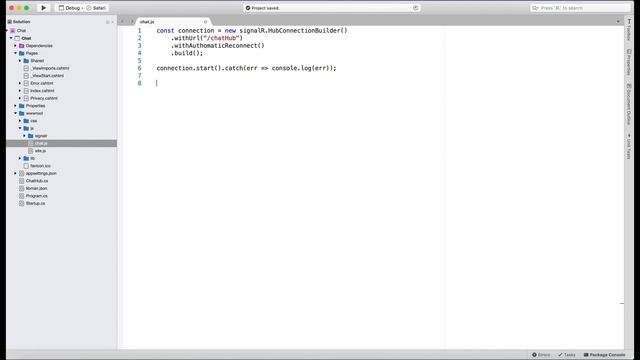
Task: Collapse the Pages folder
Action: click(x=16, y=53)
